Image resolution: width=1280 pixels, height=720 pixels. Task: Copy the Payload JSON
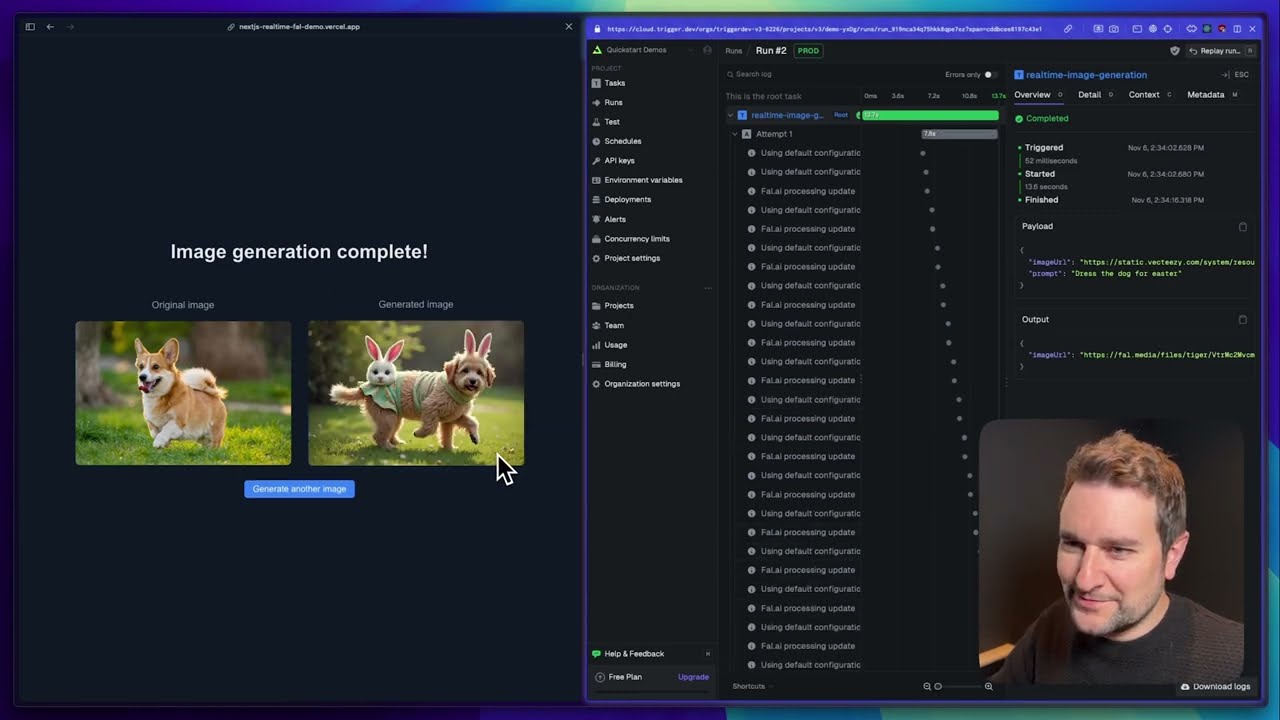(x=1243, y=227)
